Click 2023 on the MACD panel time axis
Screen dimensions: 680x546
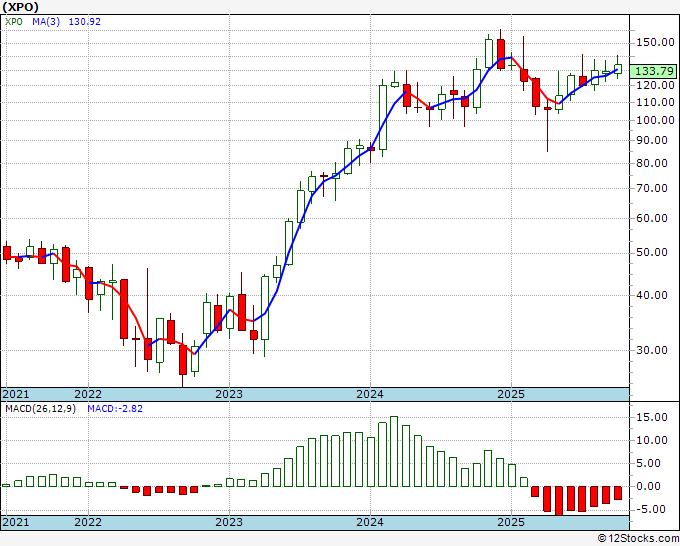coord(229,522)
